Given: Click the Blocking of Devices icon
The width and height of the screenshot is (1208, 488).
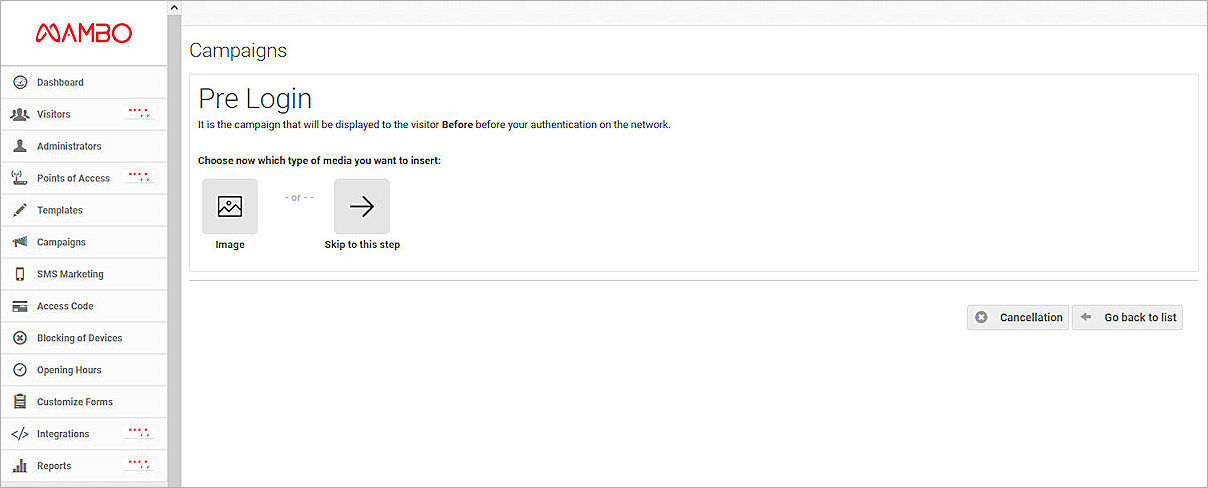Looking at the screenshot, I should pos(19,338).
